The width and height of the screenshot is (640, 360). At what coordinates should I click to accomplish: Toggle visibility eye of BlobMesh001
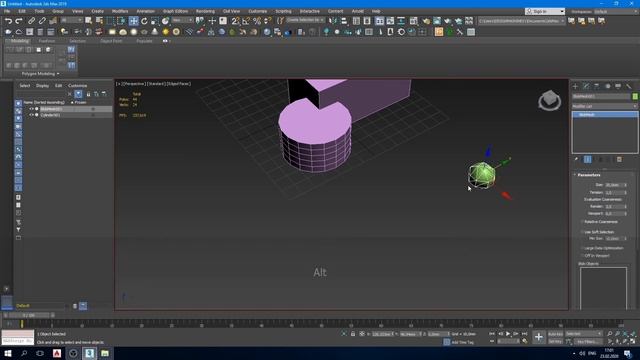31,109
